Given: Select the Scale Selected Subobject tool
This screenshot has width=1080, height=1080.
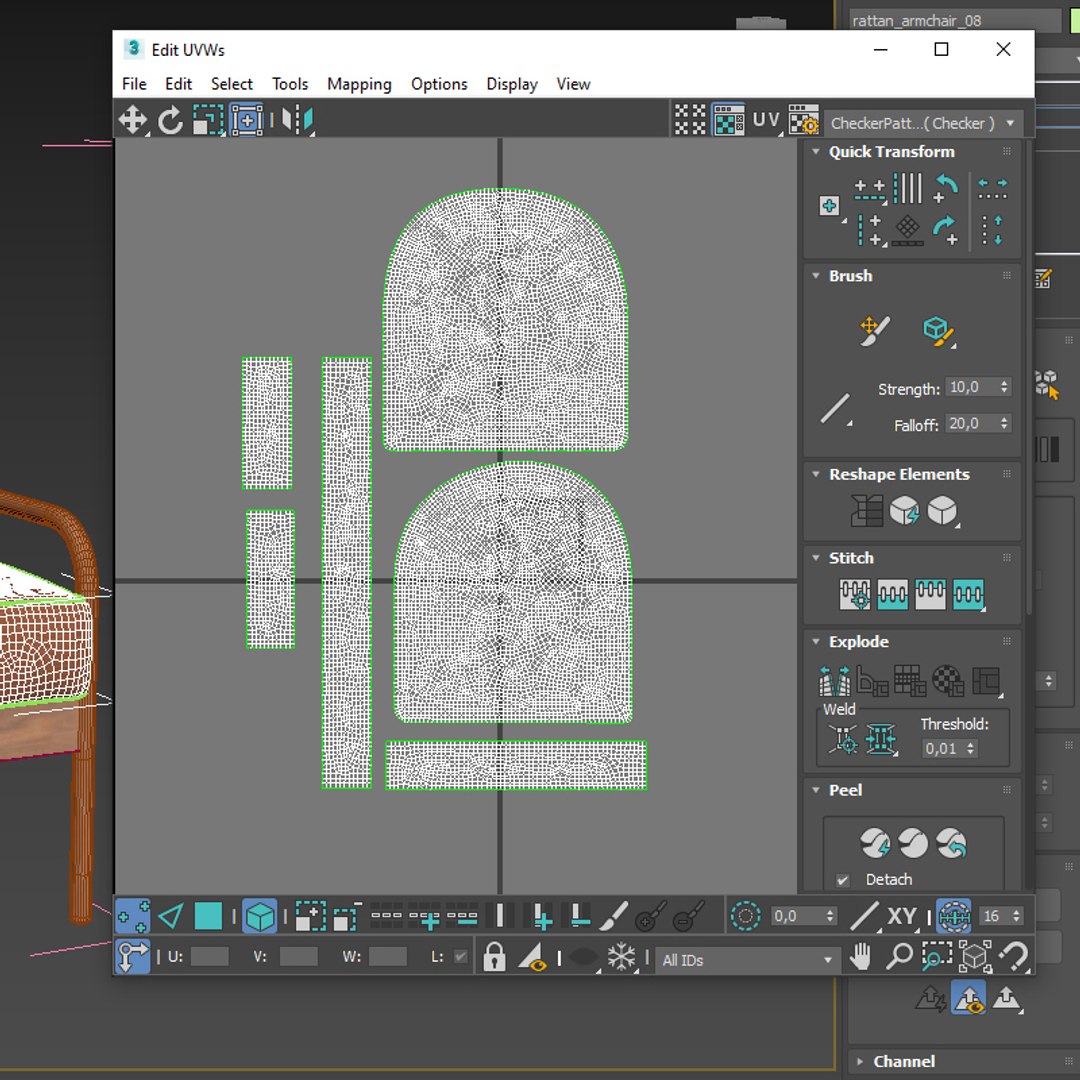Looking at the screenshot, I should [208, 120].
